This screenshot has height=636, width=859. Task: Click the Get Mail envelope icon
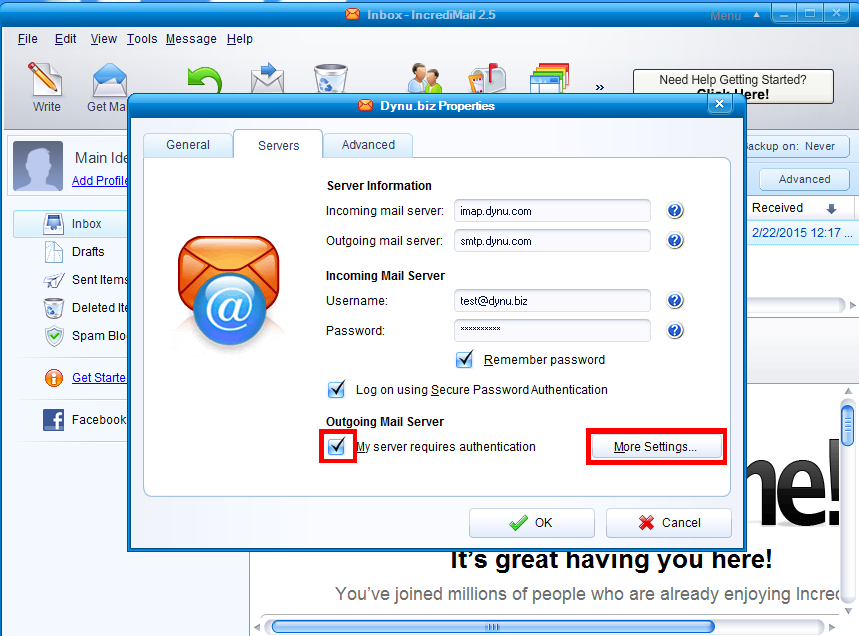[110, 80]
